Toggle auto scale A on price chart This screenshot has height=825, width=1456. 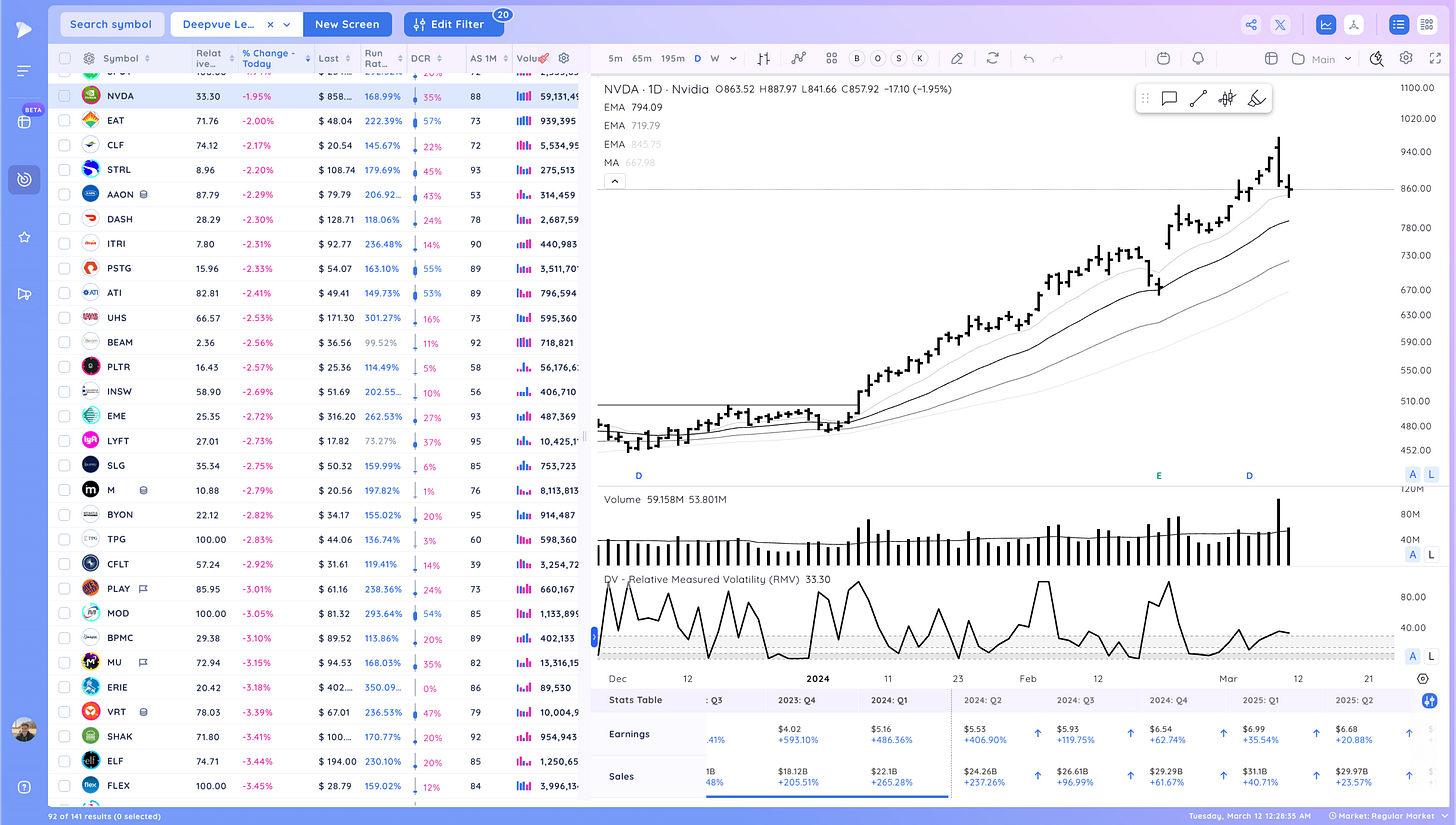[1412, 474]
